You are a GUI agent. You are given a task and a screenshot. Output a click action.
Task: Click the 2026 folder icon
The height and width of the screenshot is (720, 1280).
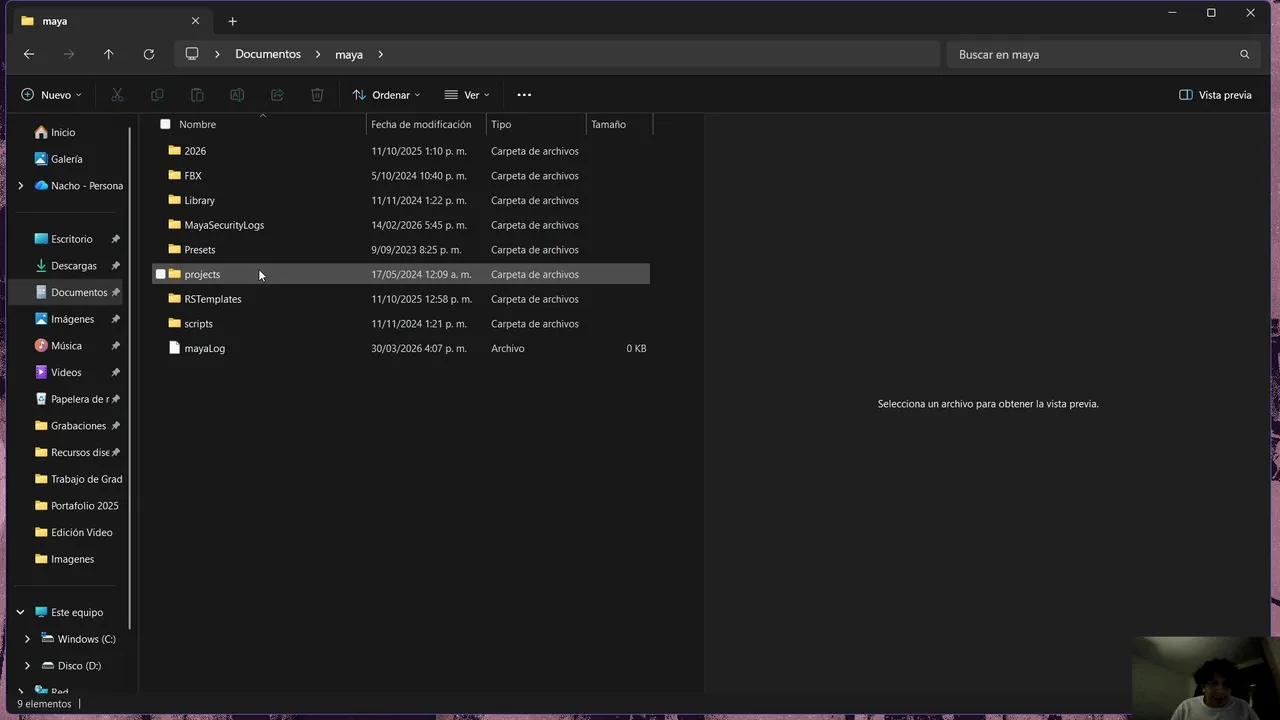tap(174, 151)
